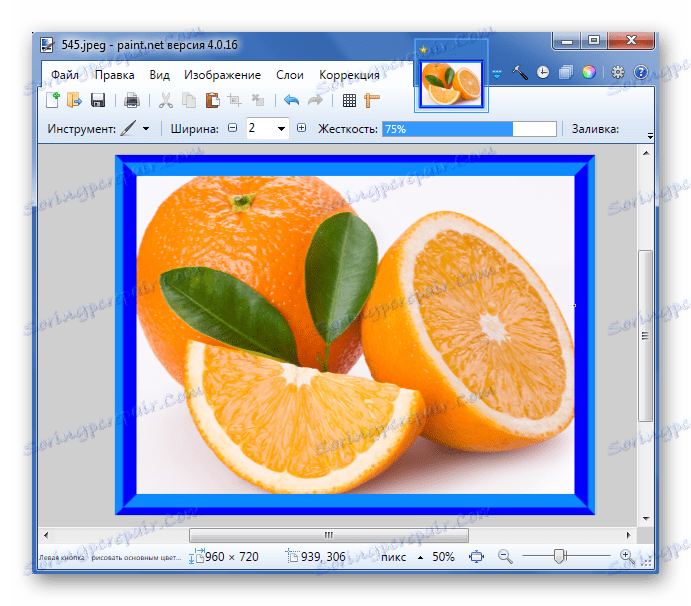
Task: Click the vertical scrollbar up arrow
Action: 646,153
